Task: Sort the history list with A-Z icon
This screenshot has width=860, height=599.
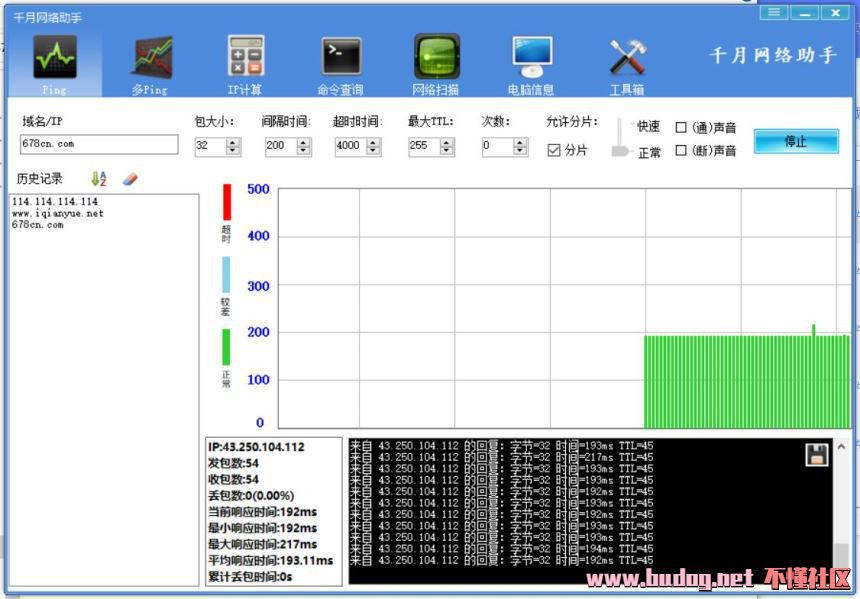Action: pos(99,179)
